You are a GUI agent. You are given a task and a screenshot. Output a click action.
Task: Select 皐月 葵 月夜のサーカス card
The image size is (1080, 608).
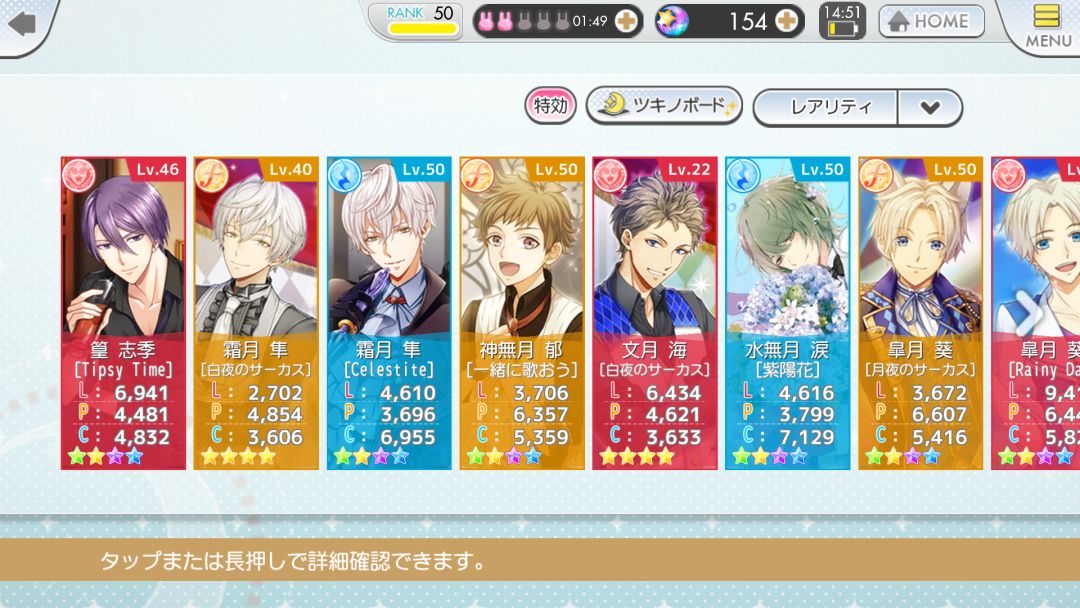tap(921, 313)
